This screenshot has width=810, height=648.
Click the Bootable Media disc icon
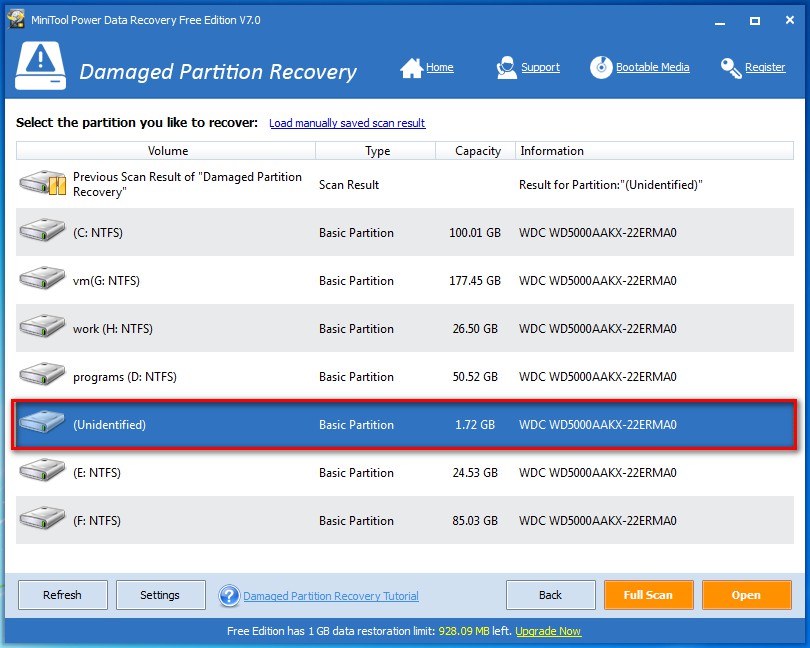[601, 68]
